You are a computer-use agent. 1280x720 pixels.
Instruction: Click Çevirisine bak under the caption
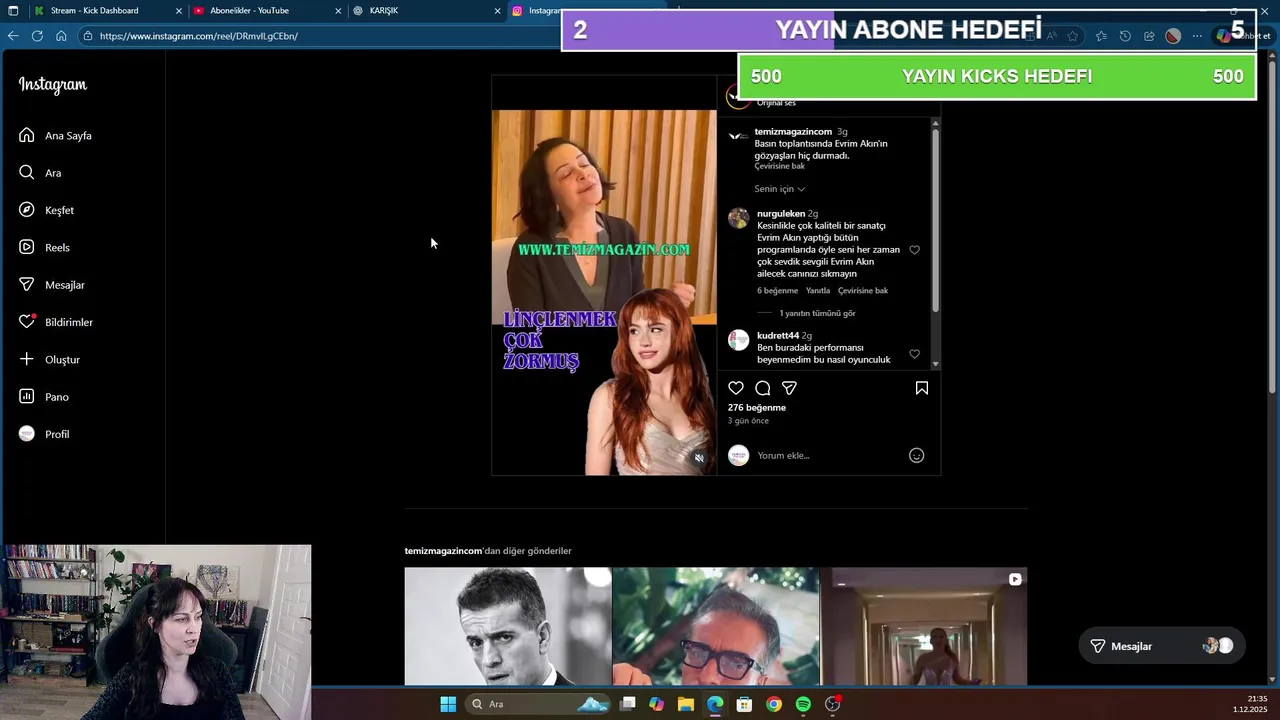tap(779, 166)
